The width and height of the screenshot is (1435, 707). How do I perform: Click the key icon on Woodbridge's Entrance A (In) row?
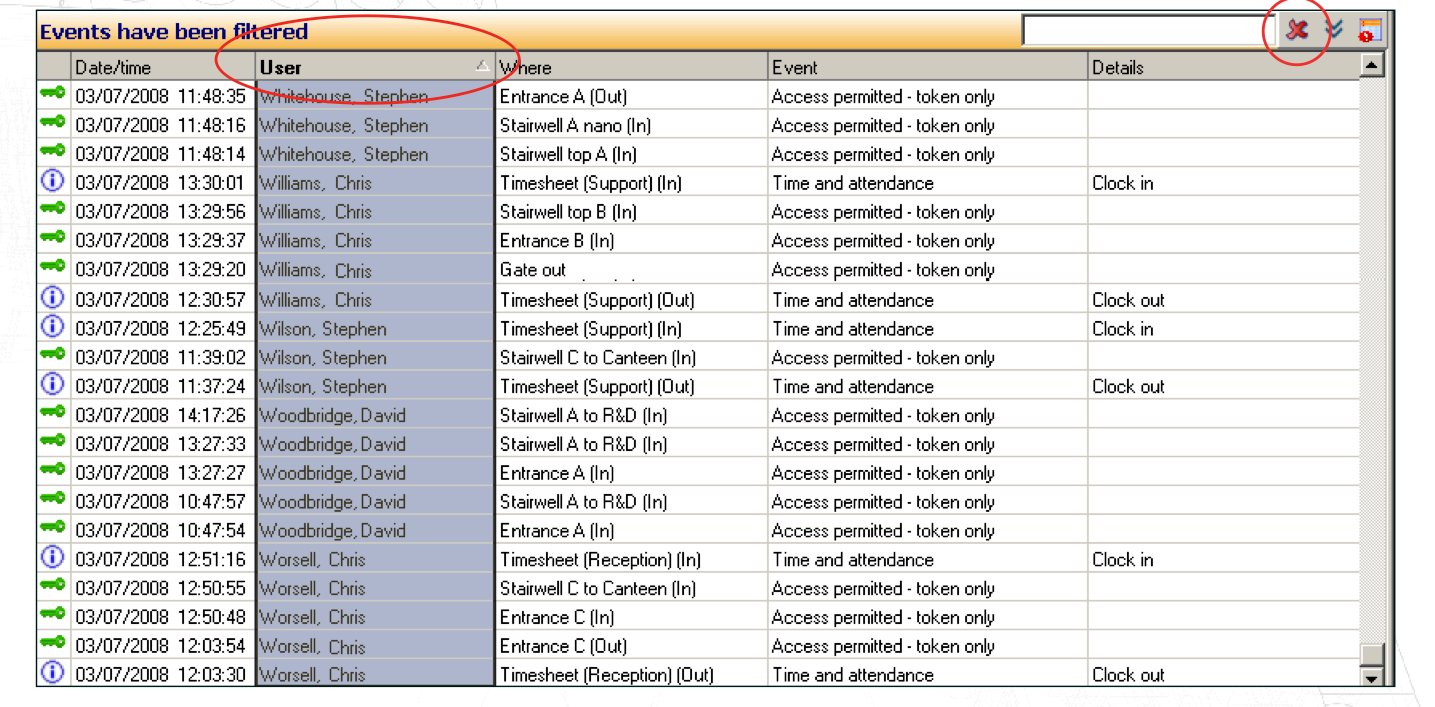54,472
